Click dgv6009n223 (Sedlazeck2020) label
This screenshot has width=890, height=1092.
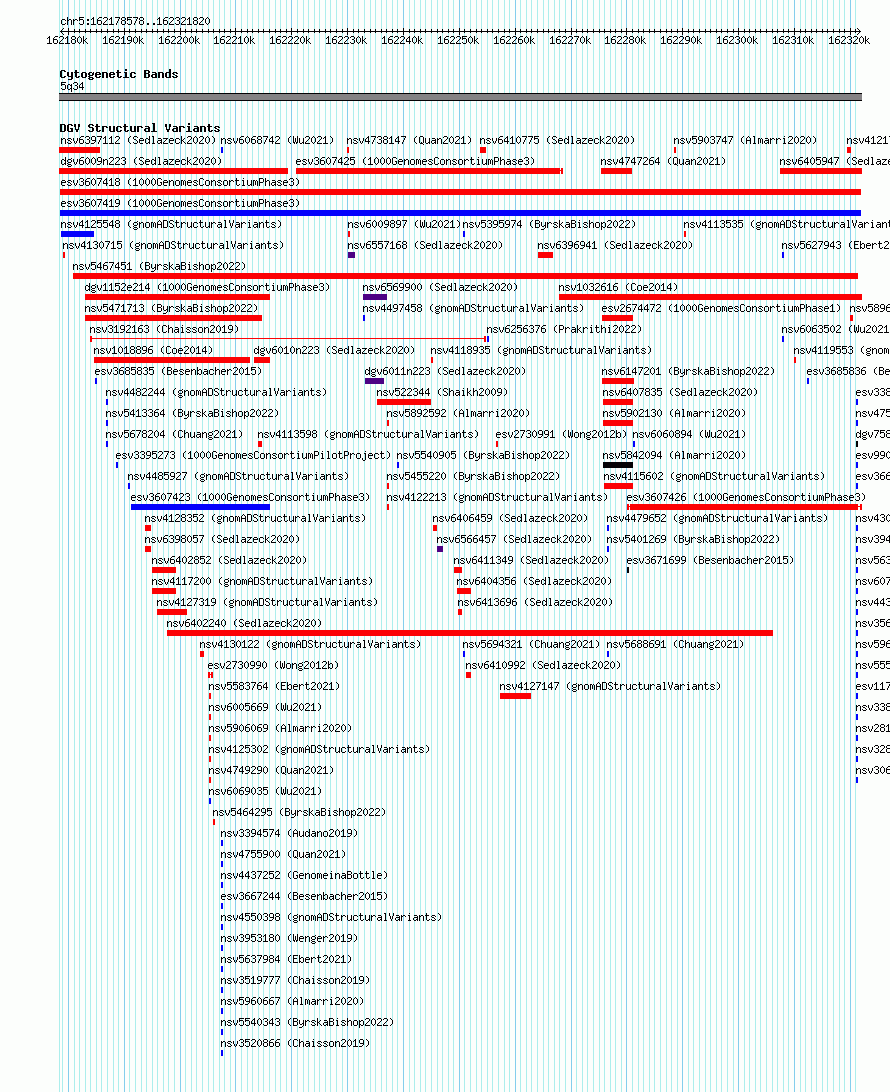pos(141,162)
